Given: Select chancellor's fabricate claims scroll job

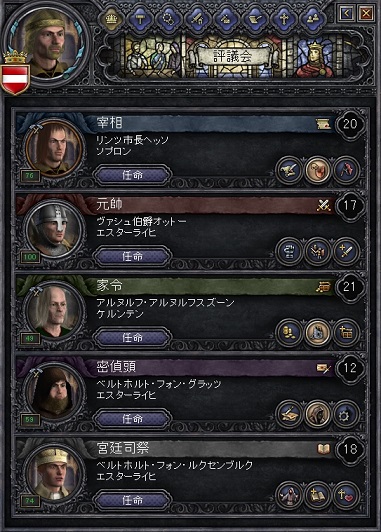Looking at the screenshot, I should point(289,170).
